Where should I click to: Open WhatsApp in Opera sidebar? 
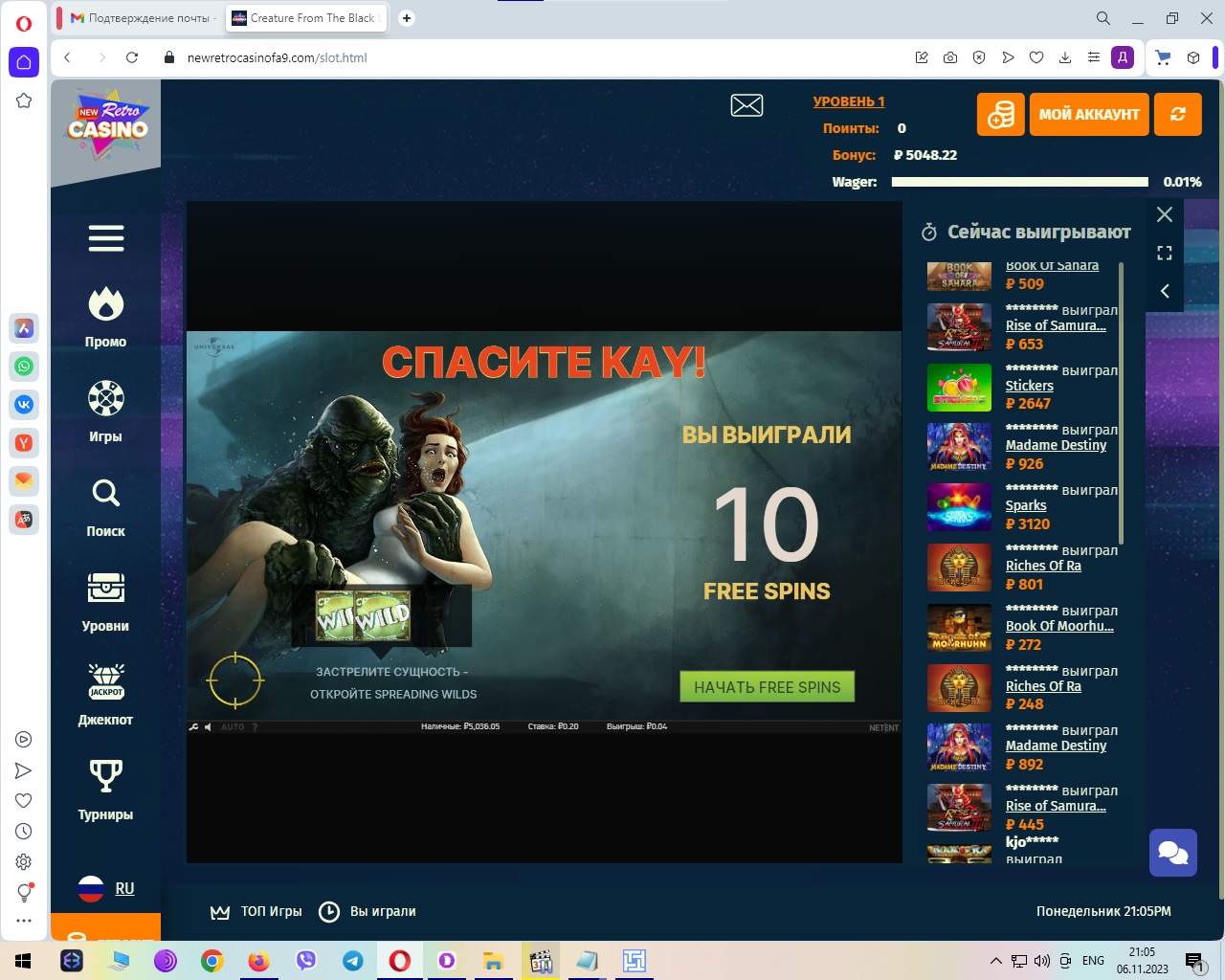pyautogui.click(x=24, y=367)
